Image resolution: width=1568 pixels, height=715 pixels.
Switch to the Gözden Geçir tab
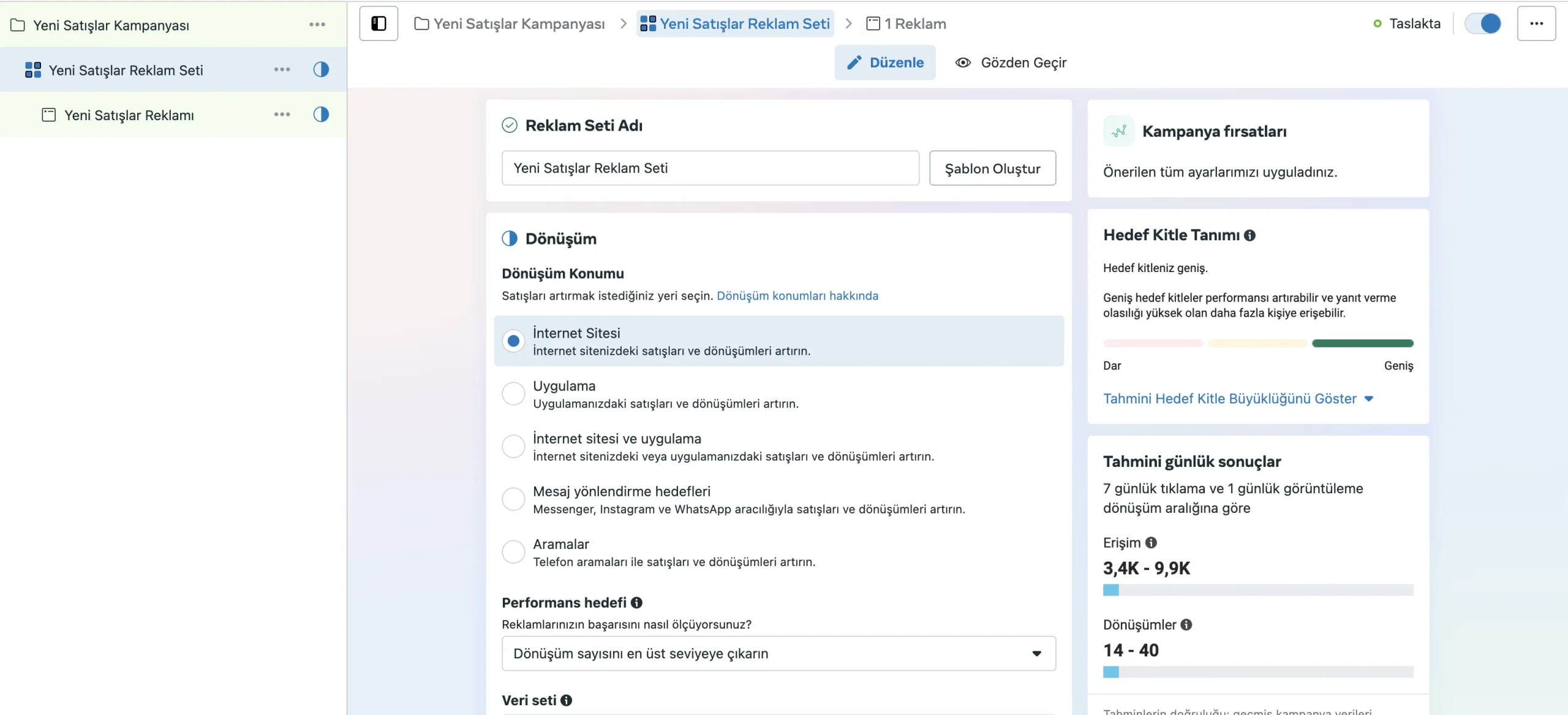pyautogui.click(x=1011, y=62)
